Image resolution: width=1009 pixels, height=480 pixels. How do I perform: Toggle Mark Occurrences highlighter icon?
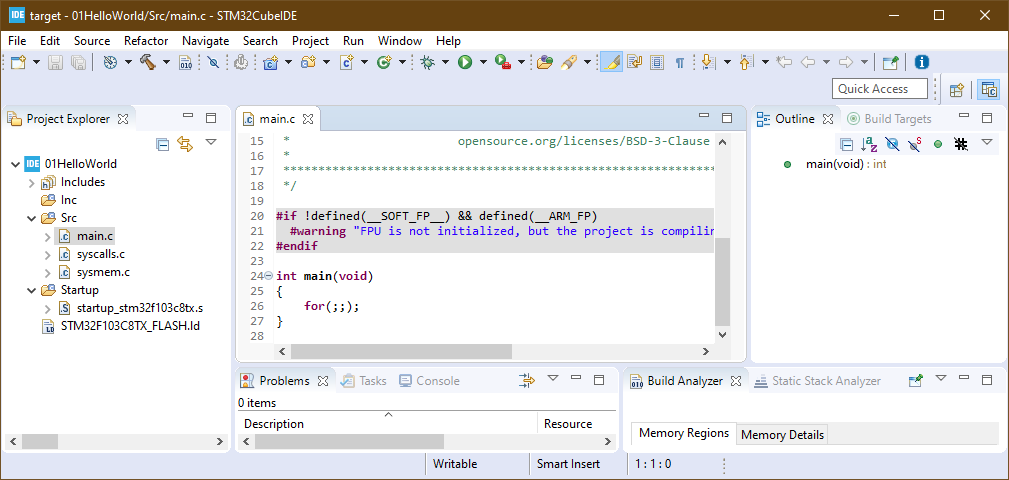pos(611,62)
